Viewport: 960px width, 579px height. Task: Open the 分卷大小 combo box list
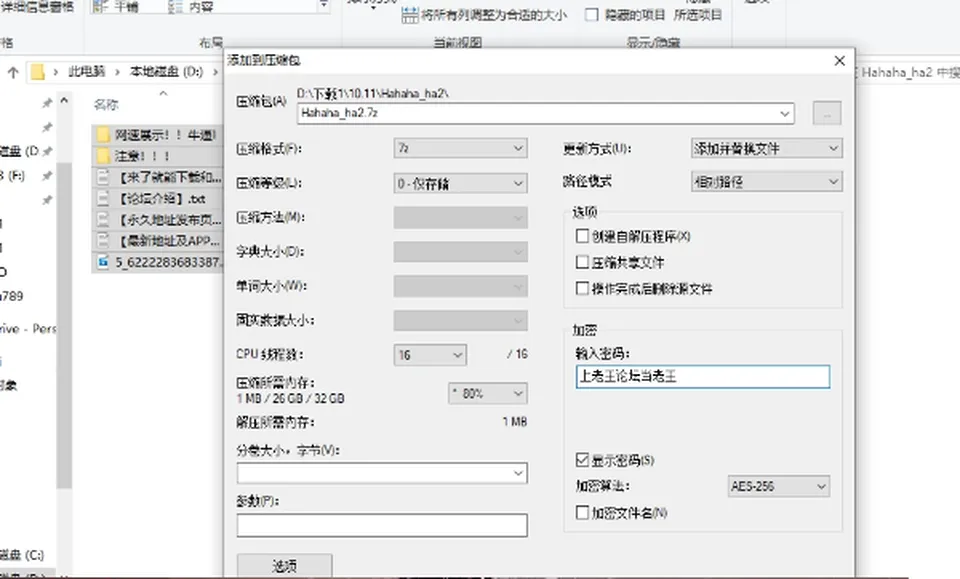[x=518, y=473]
